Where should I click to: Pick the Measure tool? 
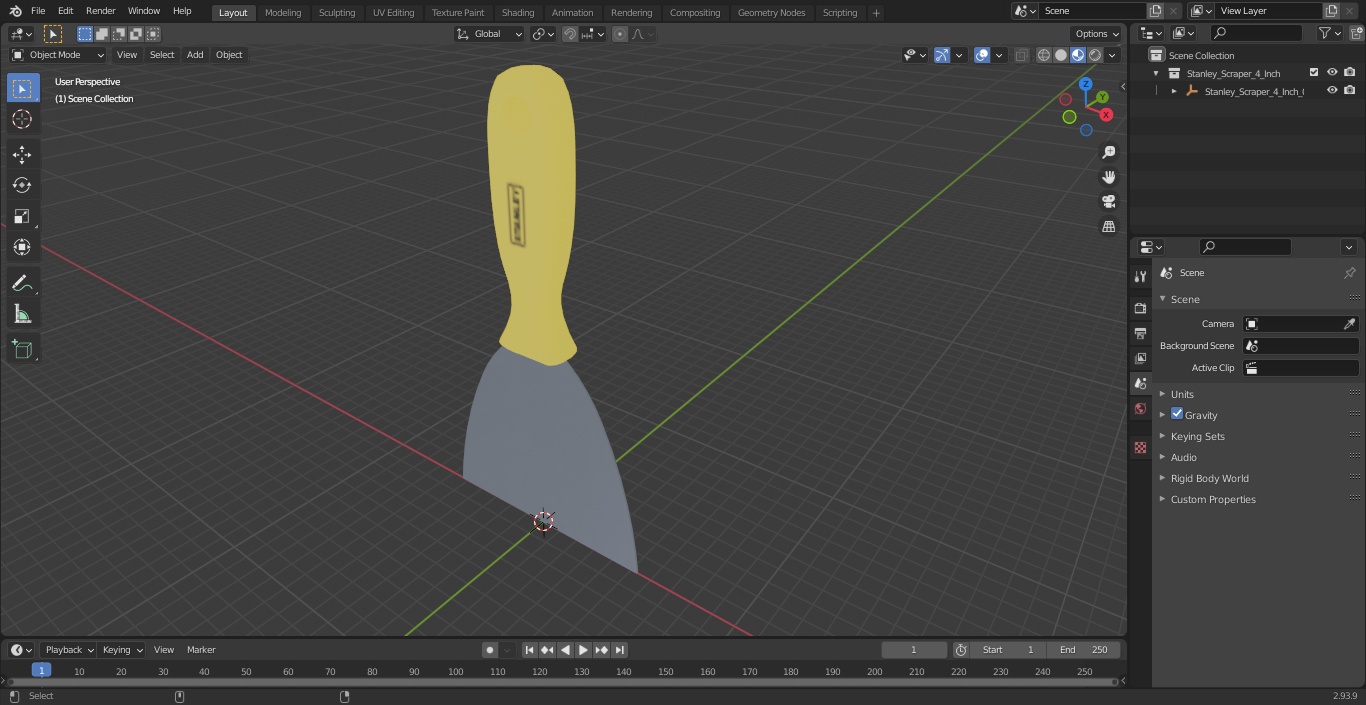pyautogui.click(x=22, y=315)
